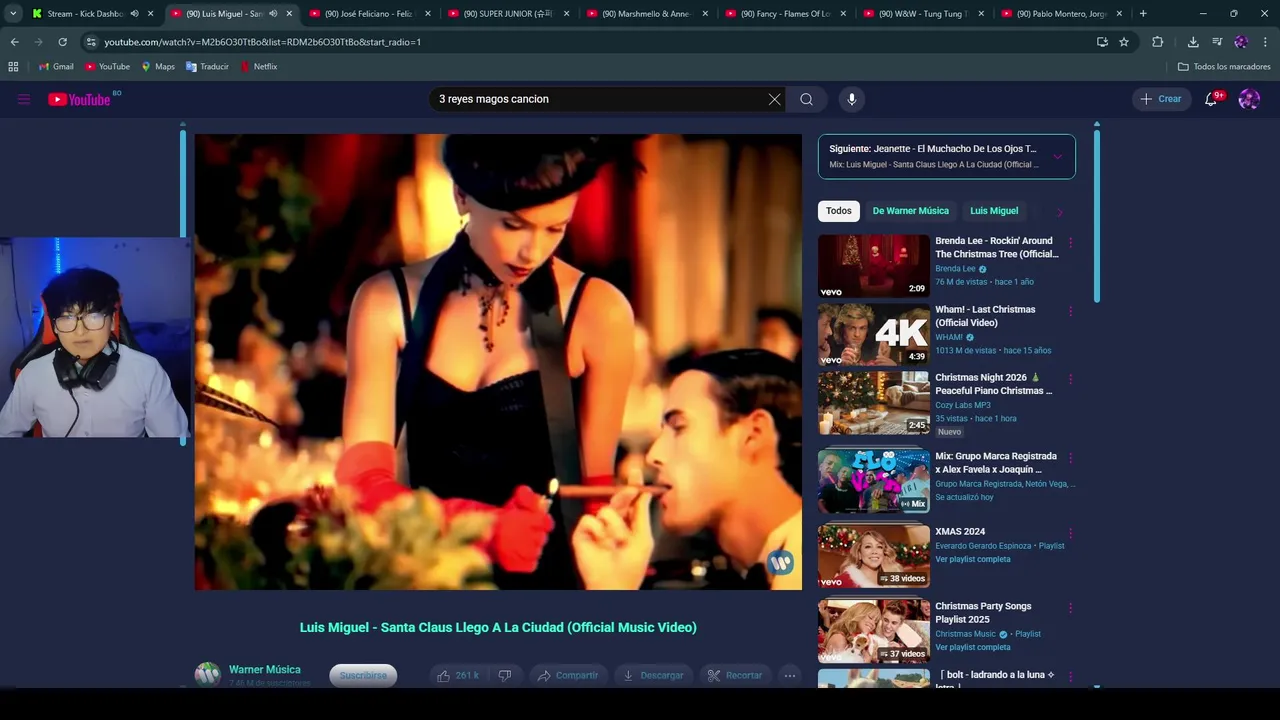Select the Luis Miguel filter chip

coord(994,211)
